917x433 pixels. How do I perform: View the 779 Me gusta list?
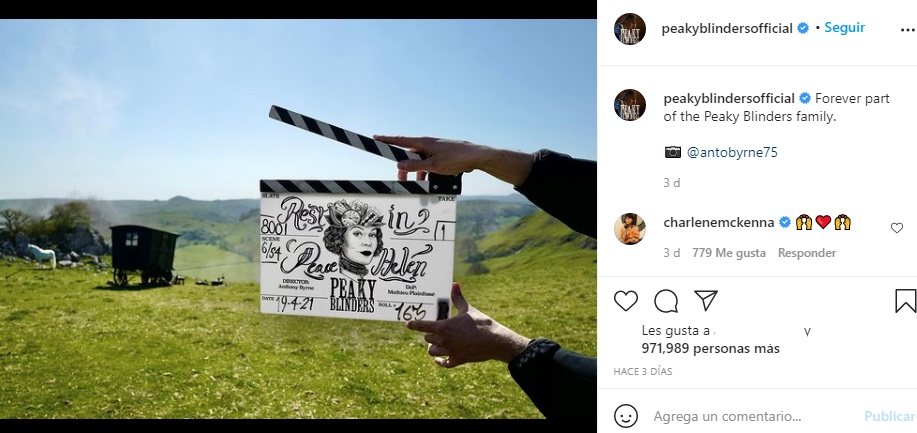[x=729, y=253]
